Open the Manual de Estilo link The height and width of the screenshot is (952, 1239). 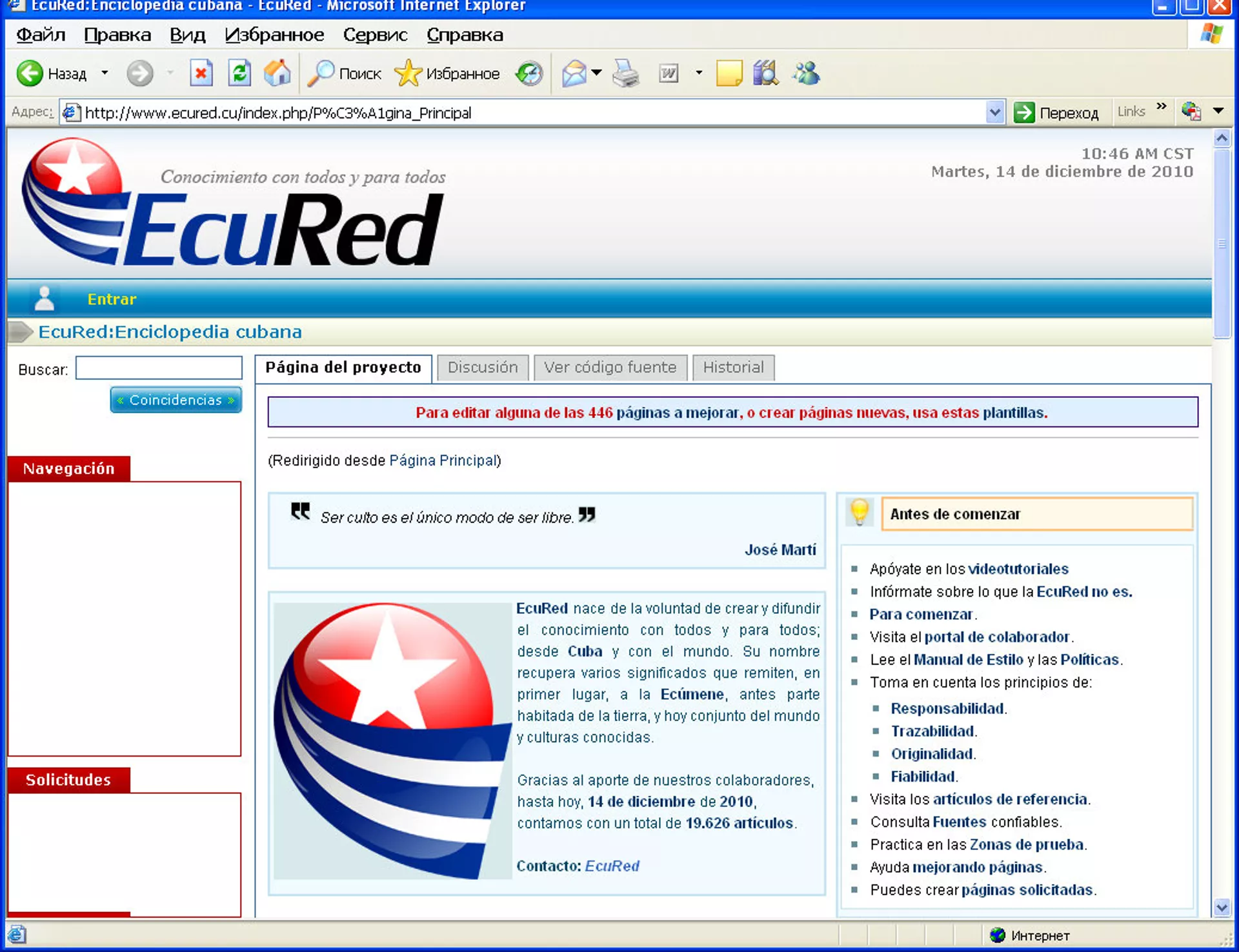969,660
